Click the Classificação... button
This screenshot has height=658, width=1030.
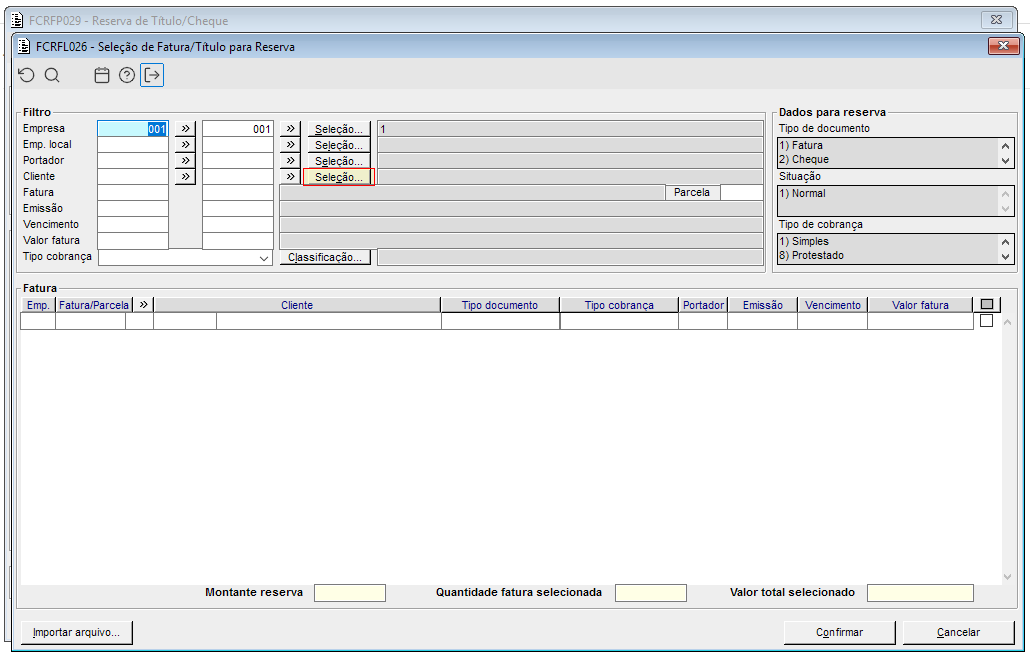(325, 257)
